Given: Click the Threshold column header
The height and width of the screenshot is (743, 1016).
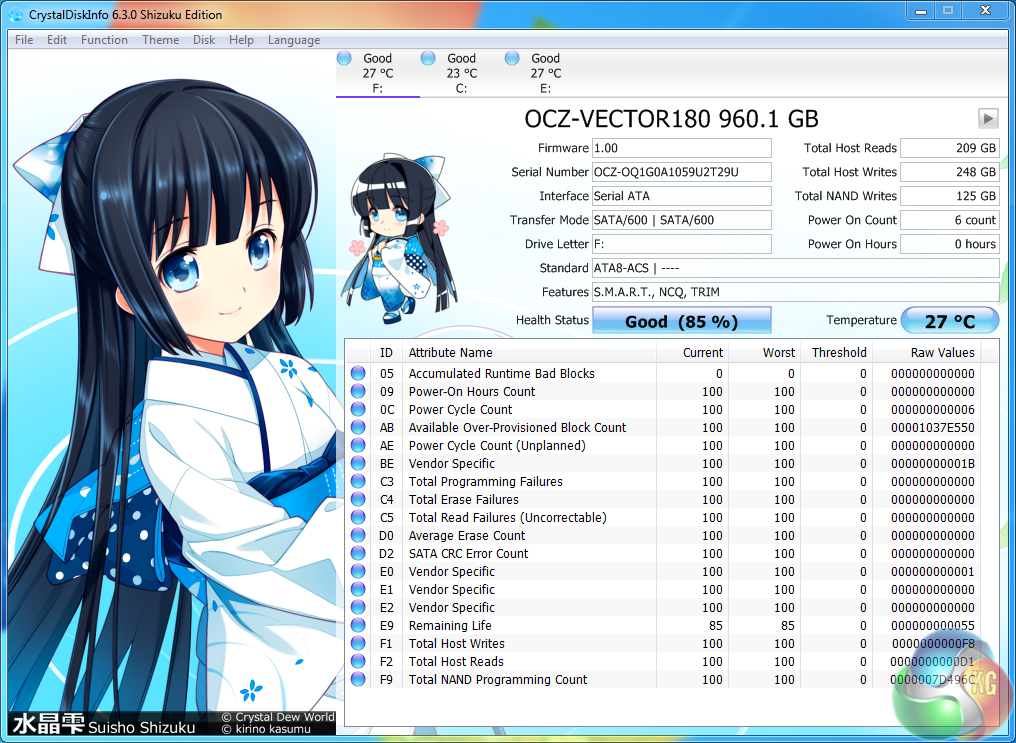Looking at the screenshot, I should click(x=836, y=352).
